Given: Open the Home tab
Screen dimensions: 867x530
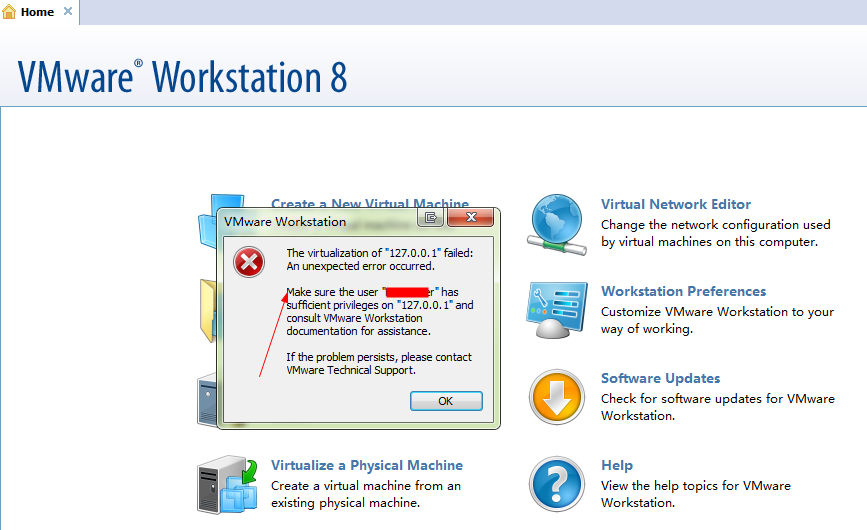Looking at the screenshot, I should coord(37,12).
